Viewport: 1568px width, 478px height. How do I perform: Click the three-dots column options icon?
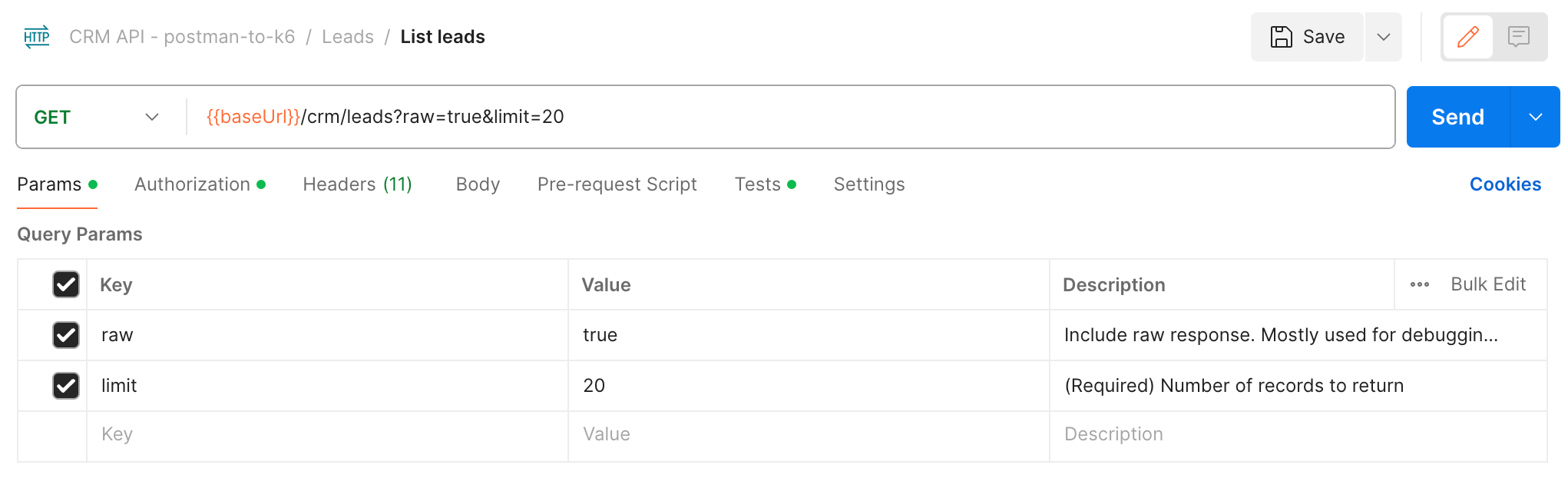point(1419,285)
